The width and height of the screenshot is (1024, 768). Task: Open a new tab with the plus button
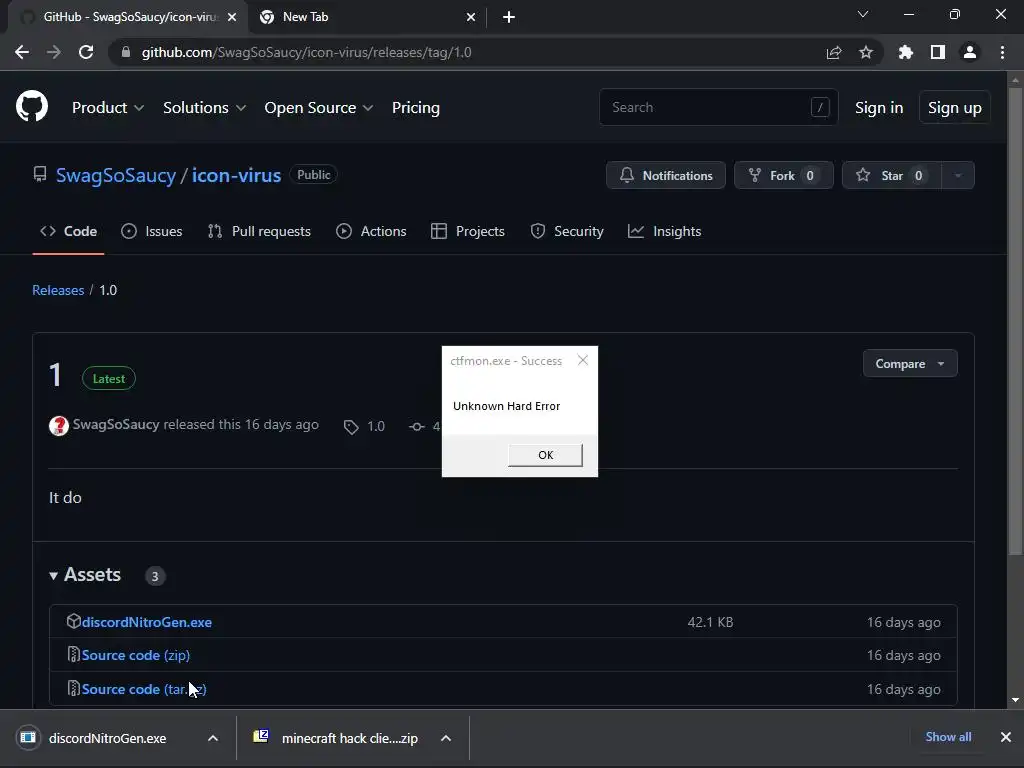pos(509,17)
